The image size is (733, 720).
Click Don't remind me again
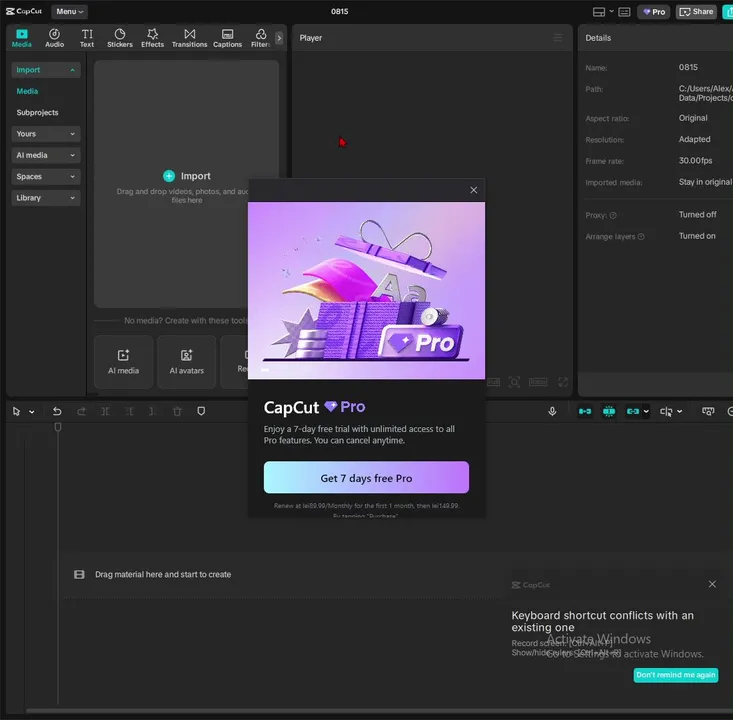[x=676, y=675]
